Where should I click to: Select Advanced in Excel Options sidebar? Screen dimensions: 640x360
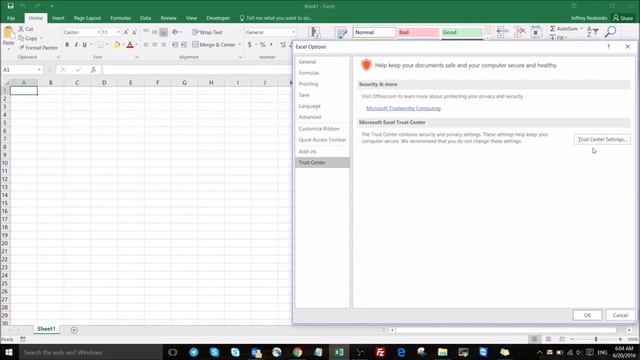coord(322,117)
